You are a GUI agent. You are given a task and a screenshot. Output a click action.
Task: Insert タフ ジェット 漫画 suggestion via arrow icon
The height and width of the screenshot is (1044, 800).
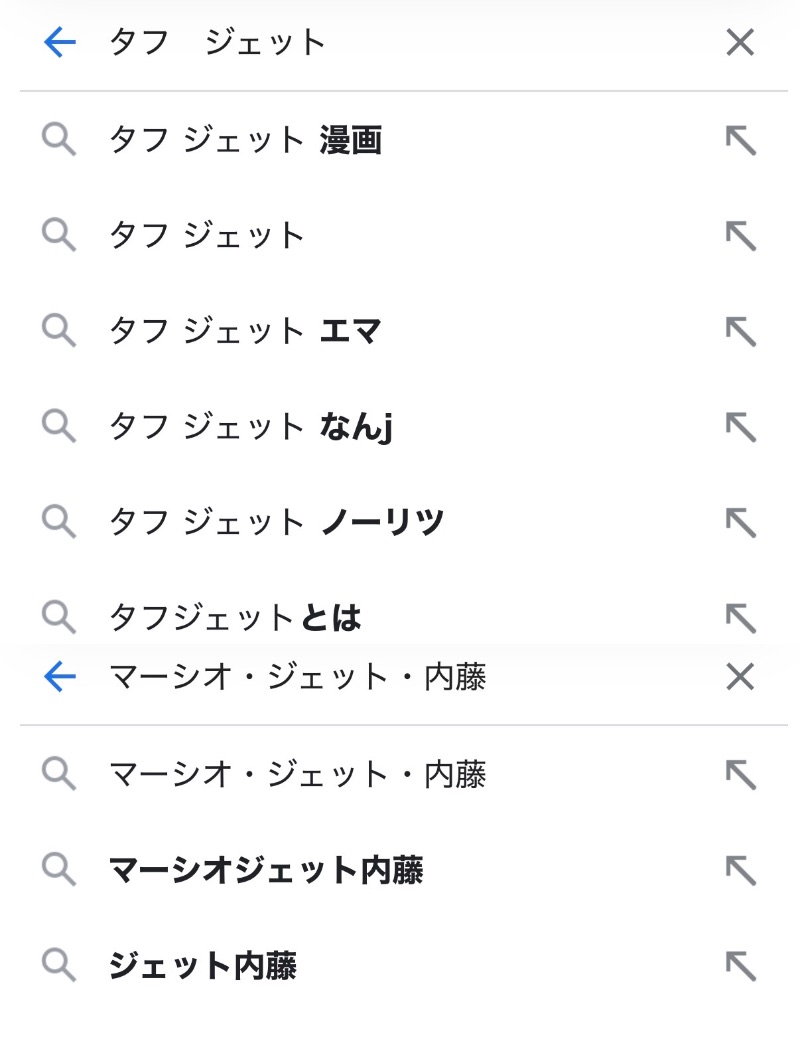pyautogui.click(x=740, y=141)
